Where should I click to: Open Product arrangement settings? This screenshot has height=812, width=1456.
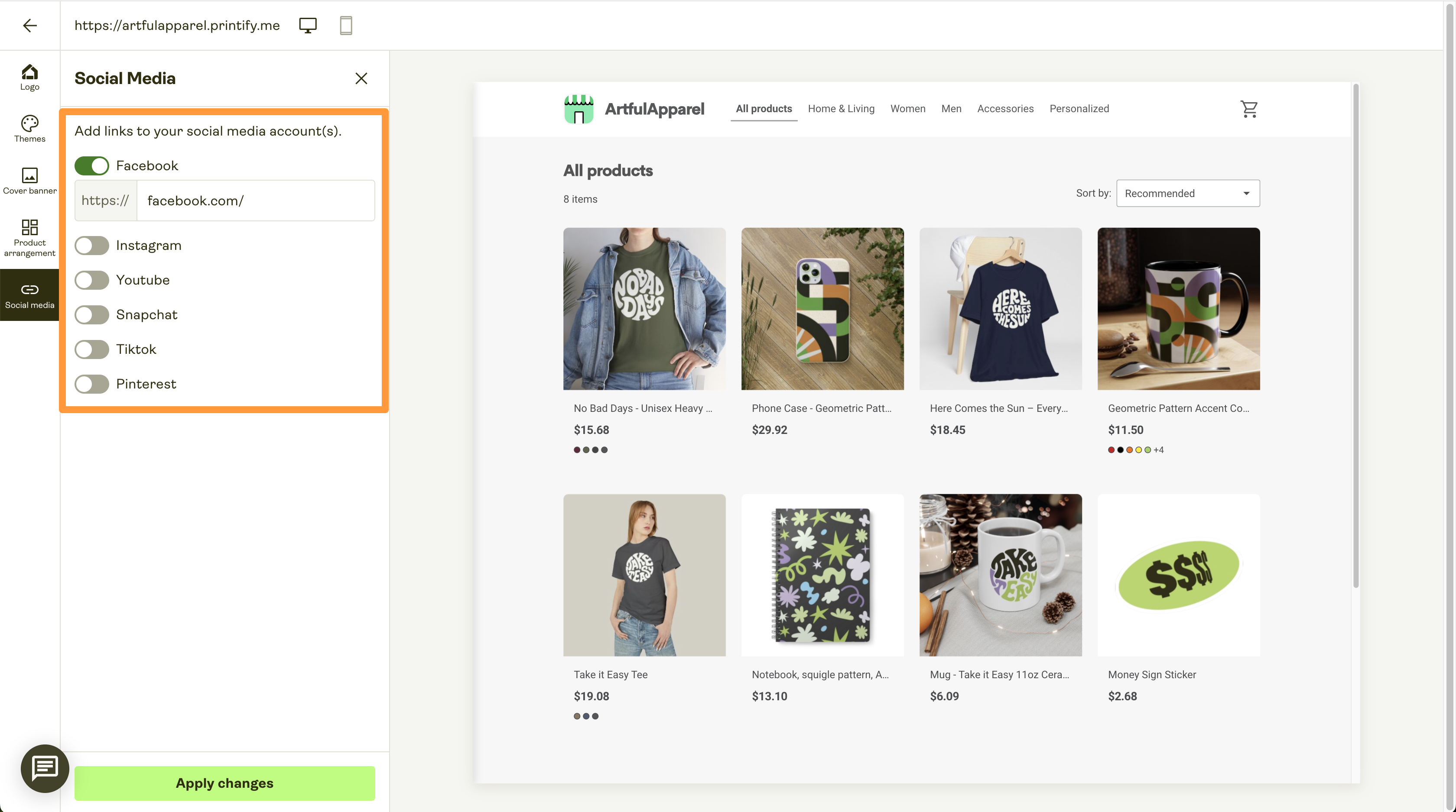(29, 237)
